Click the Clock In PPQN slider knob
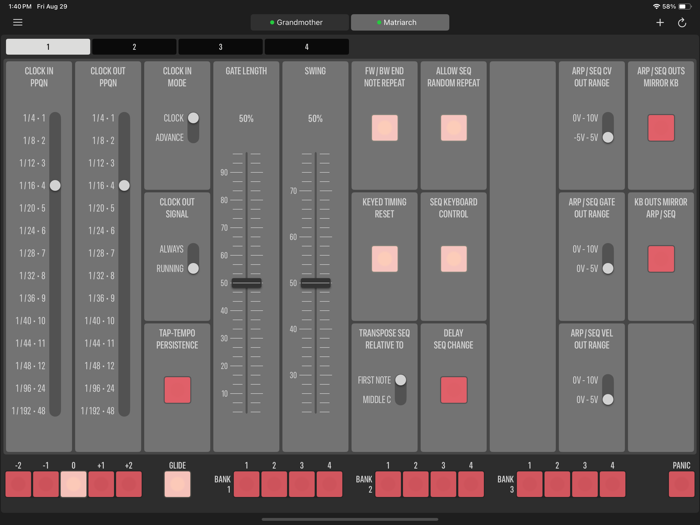The width and height of the screenshot is (700, 525). 55,185
